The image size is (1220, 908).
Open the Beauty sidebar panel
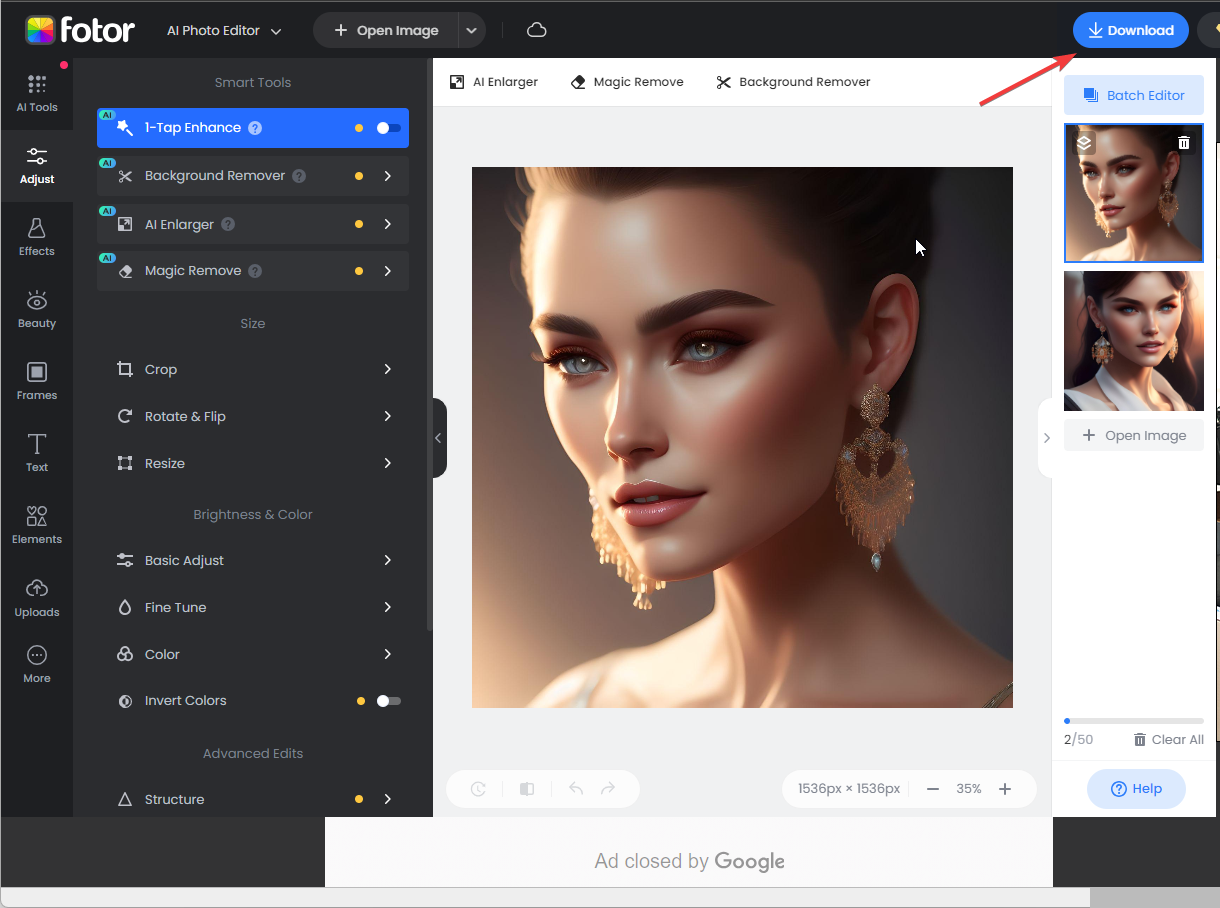(x=37, y=310)
